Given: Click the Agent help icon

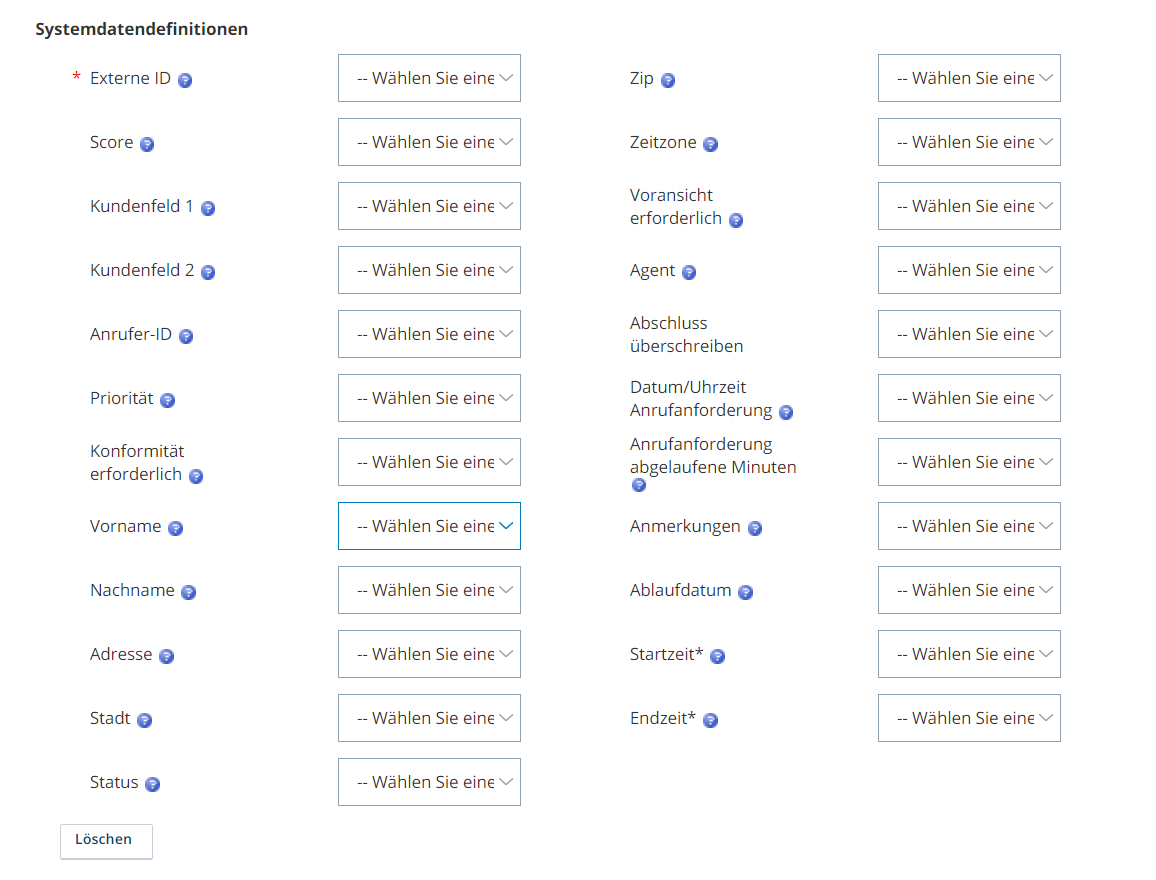Looking at the screenshot, I should coord(689,273).
